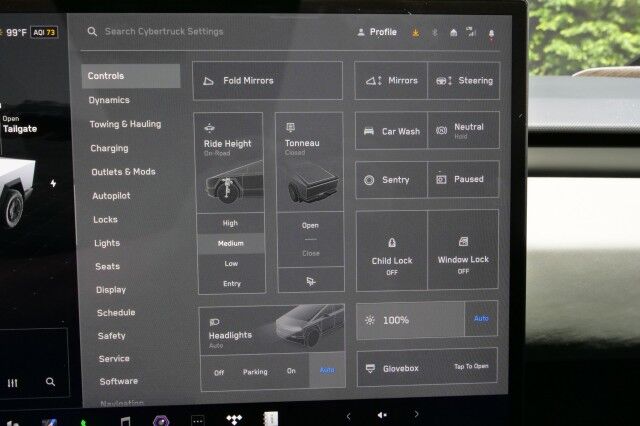Open the Profile menu
Screen dimensions: 640x426
point(377,32)
